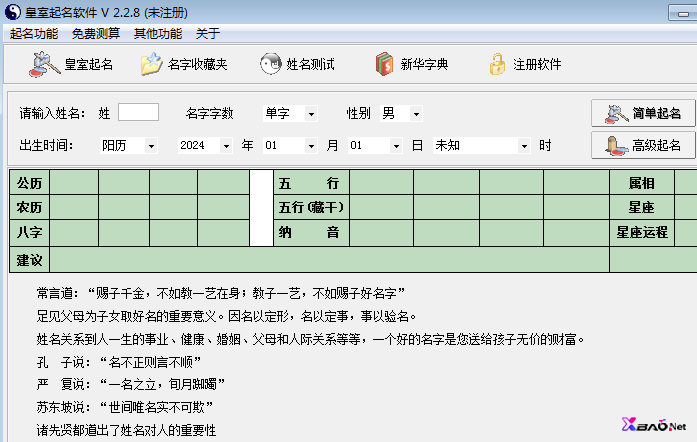Screen dimensions: 697x442
Task: Expand the year 2024 dropdown
Action: tap(226, 146)
